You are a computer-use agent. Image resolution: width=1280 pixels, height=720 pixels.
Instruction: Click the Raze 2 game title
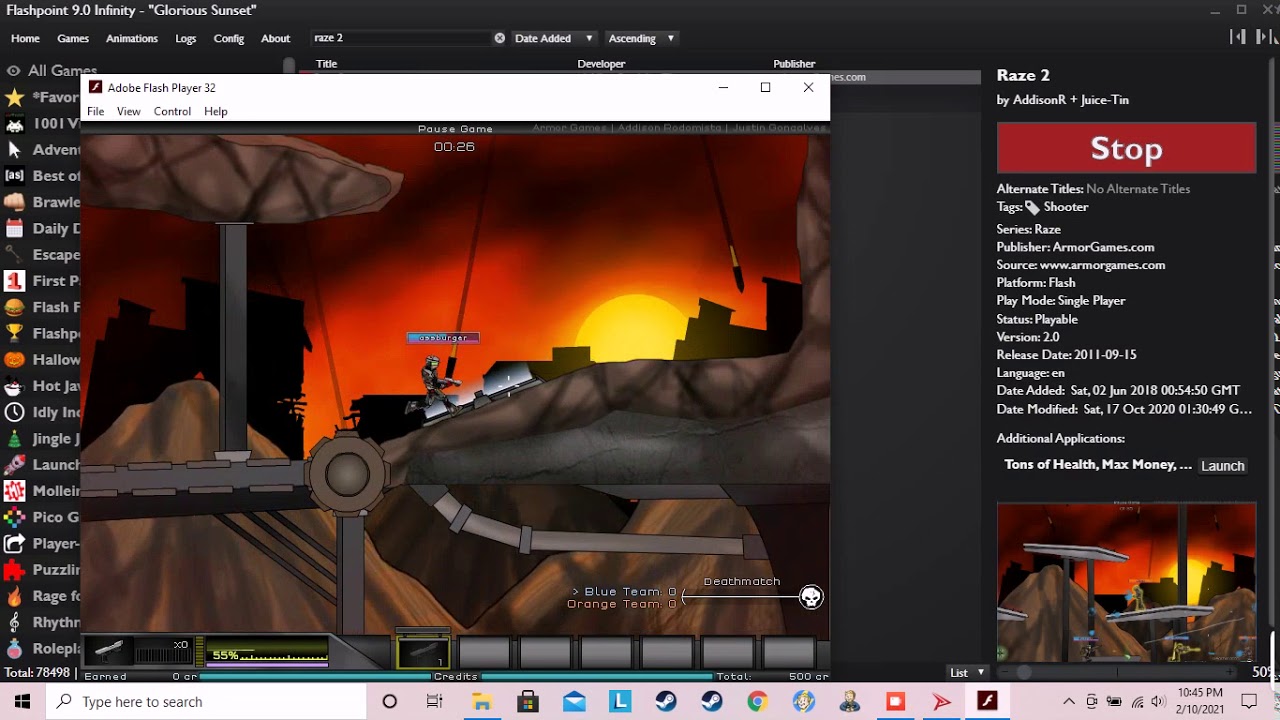(x=1023, y=76)
